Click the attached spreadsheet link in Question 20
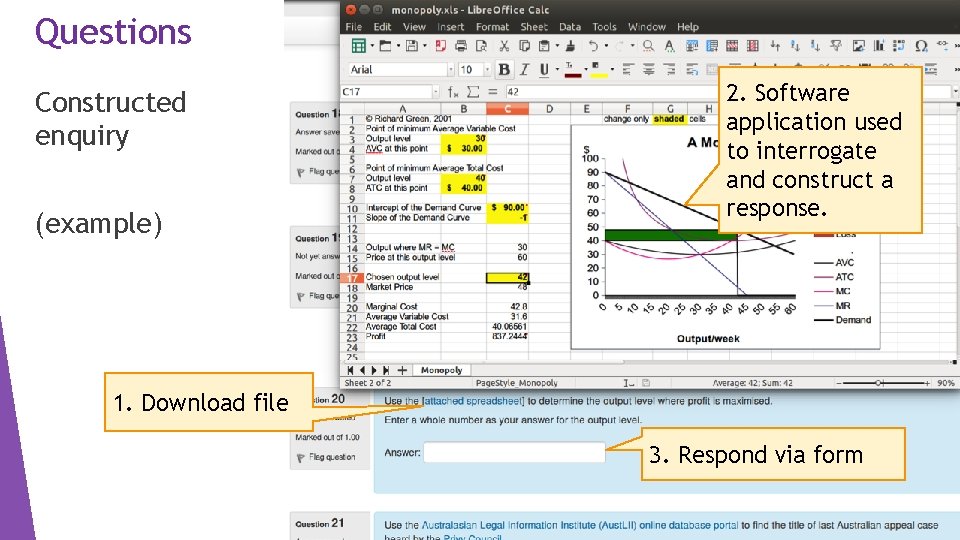The height and width of the screenshot is (540, 960). (x=473, y=401)
